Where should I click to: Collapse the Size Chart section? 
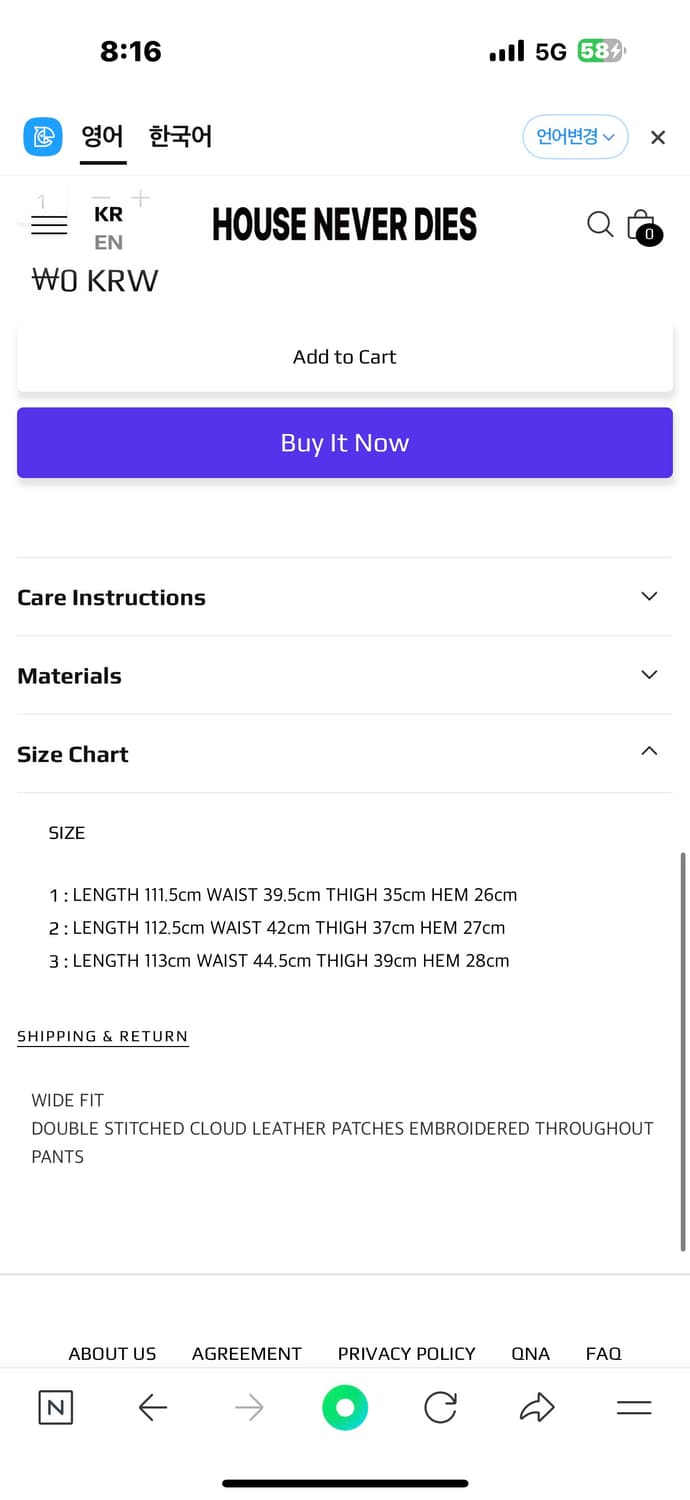click(x=344, y=754)
